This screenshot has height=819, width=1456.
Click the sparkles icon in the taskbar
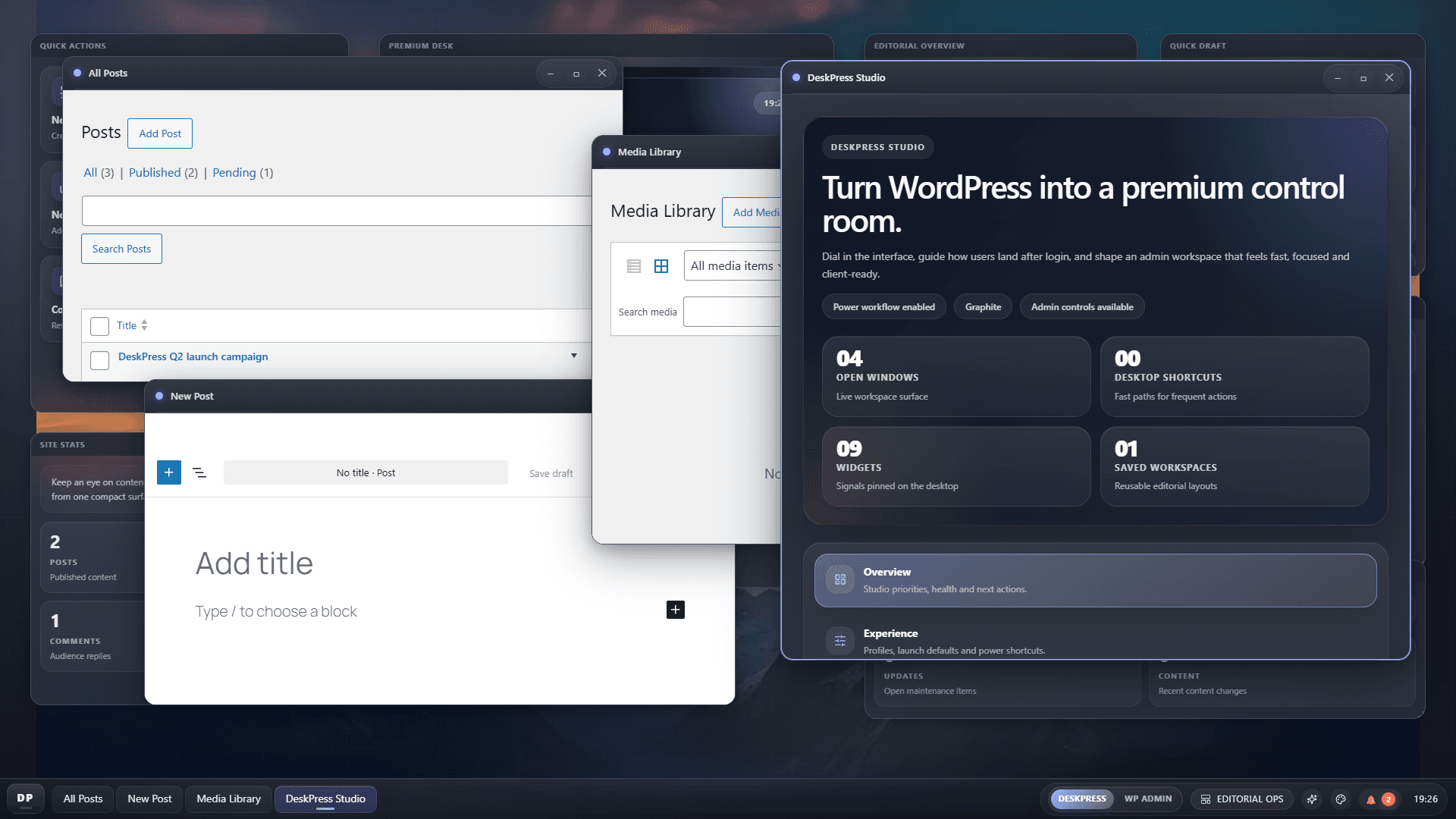1312,799
